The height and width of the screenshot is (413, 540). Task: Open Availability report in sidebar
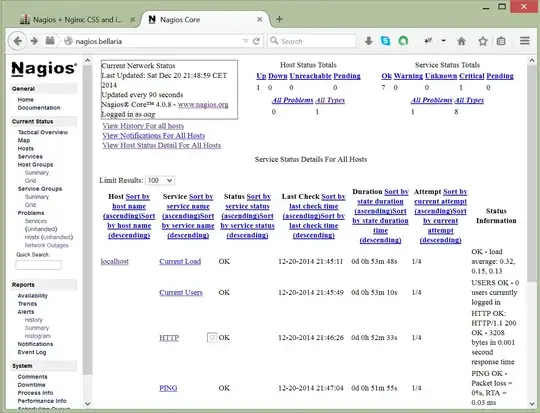click(32, 296)
